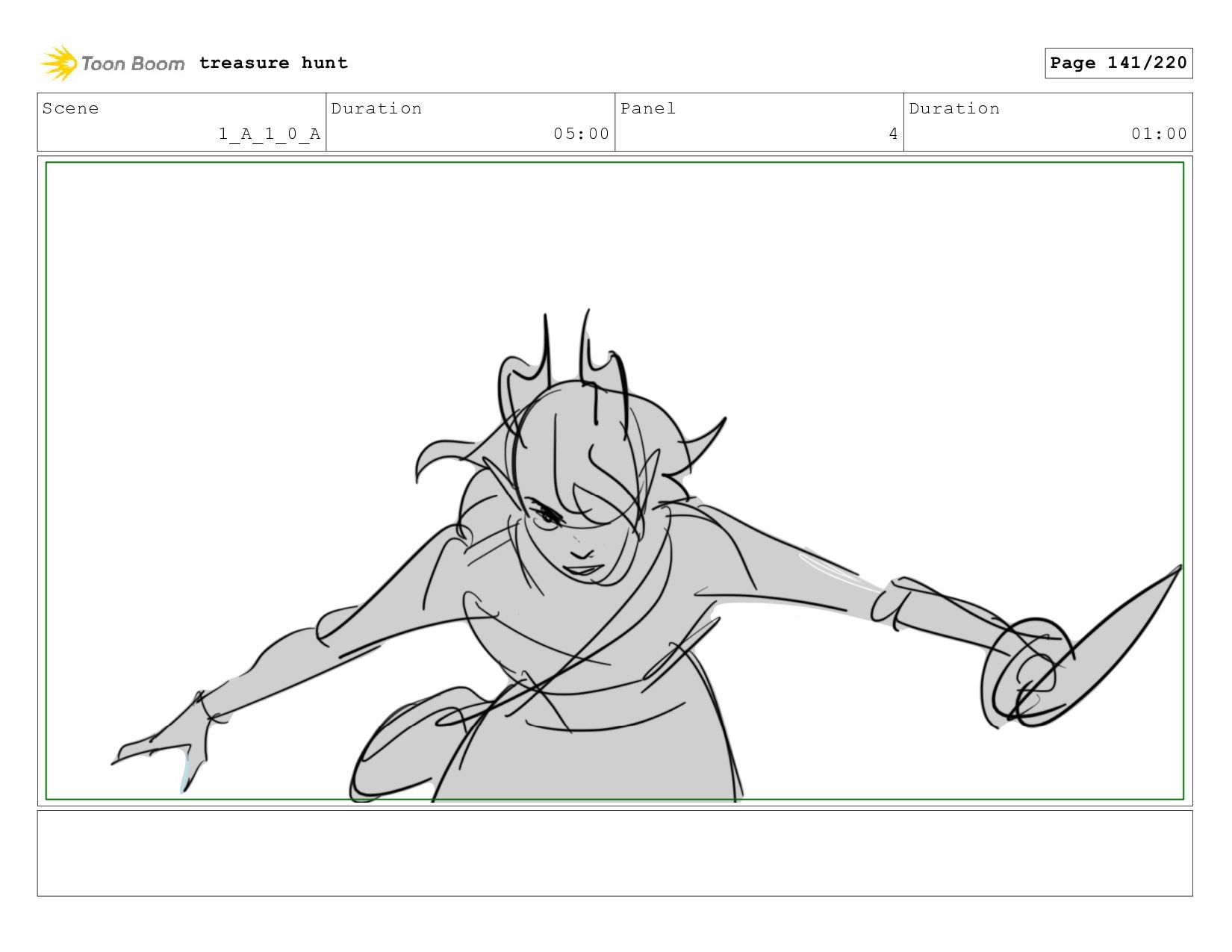Select panel number '4'
1232x952 pixels.
click(x=893, y=134)
